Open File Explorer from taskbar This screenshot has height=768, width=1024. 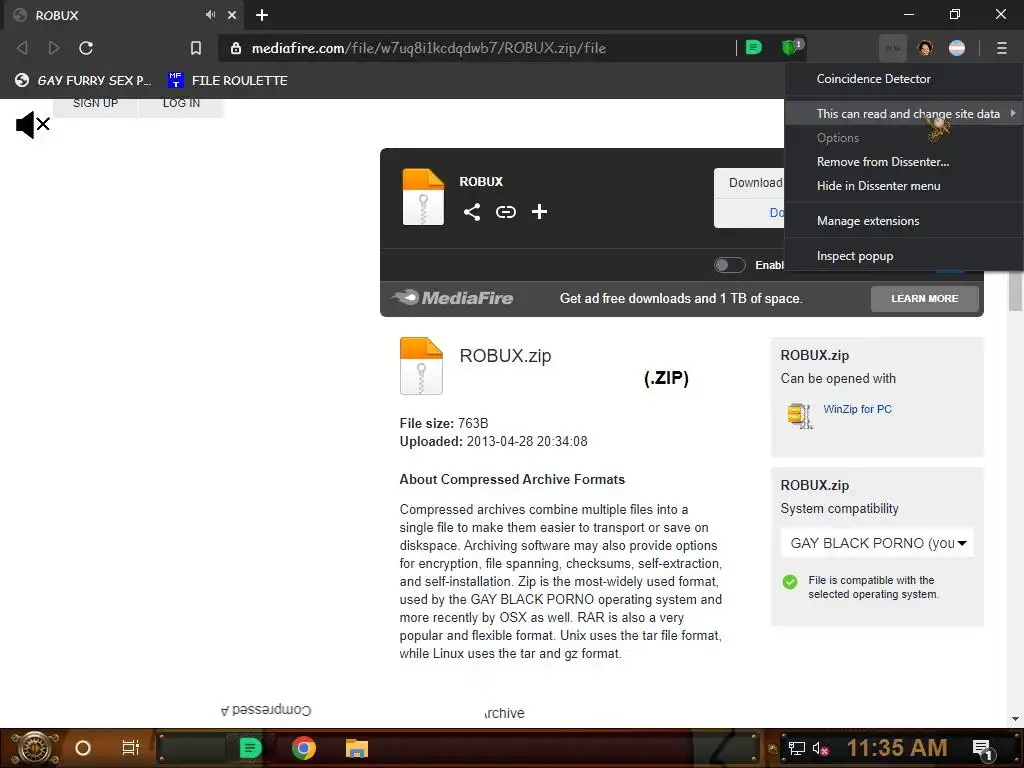pos(357,748)
